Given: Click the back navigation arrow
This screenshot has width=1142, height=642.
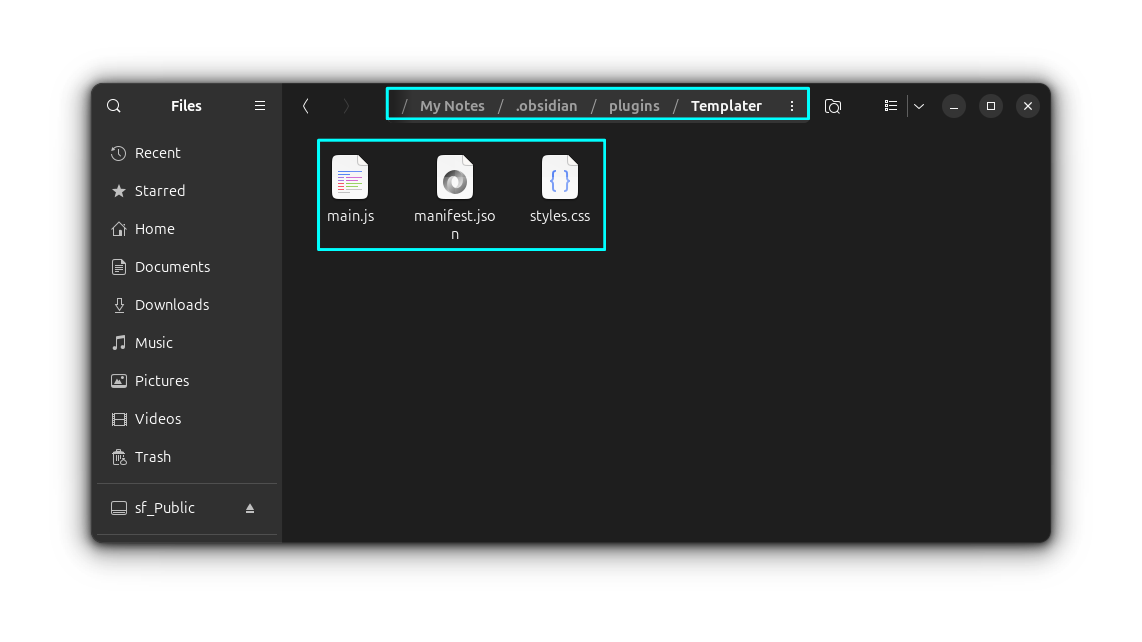Looking at the screenshot, I should point(305,105).
